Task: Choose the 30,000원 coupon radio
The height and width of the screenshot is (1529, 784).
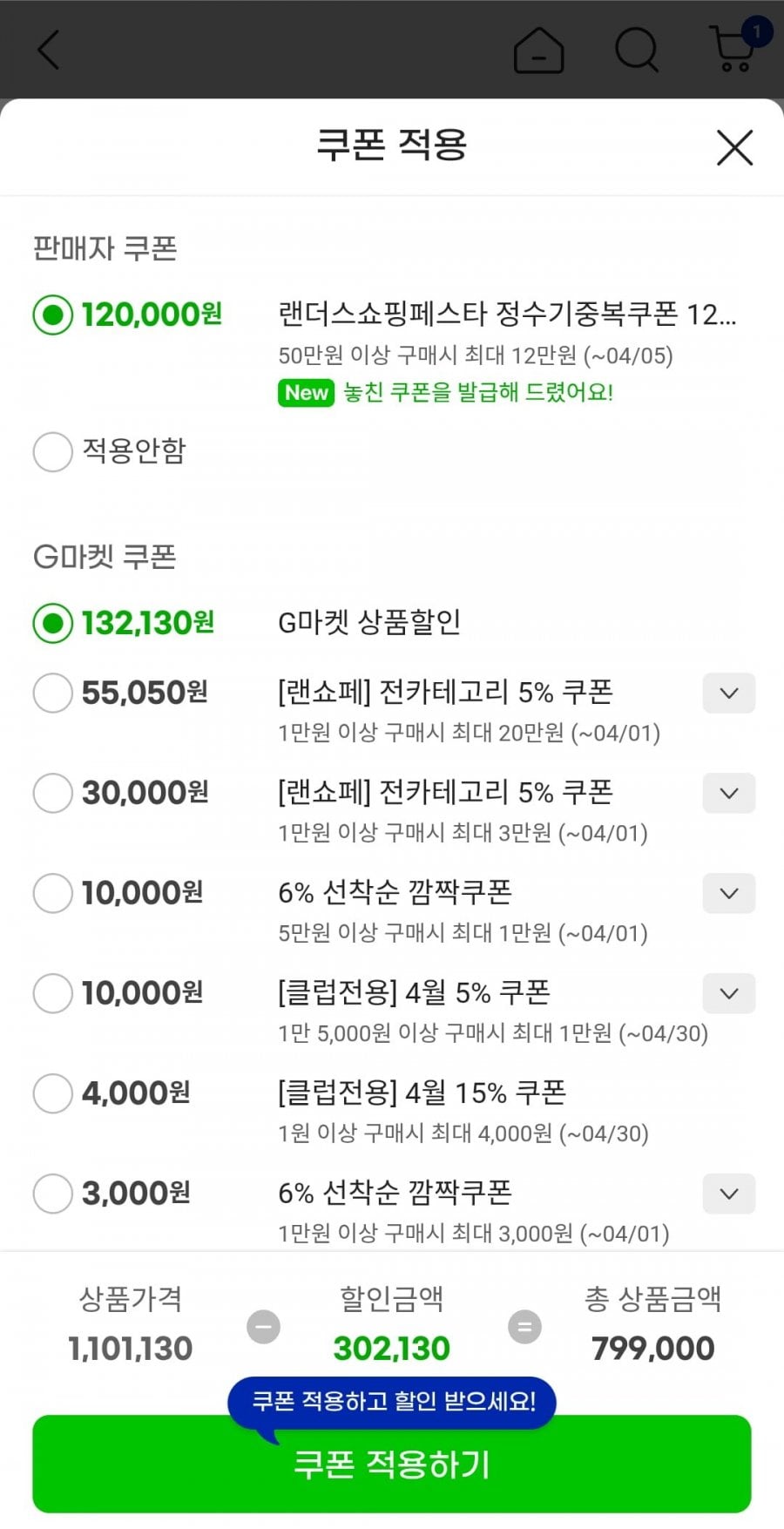Action: point(52,793)
